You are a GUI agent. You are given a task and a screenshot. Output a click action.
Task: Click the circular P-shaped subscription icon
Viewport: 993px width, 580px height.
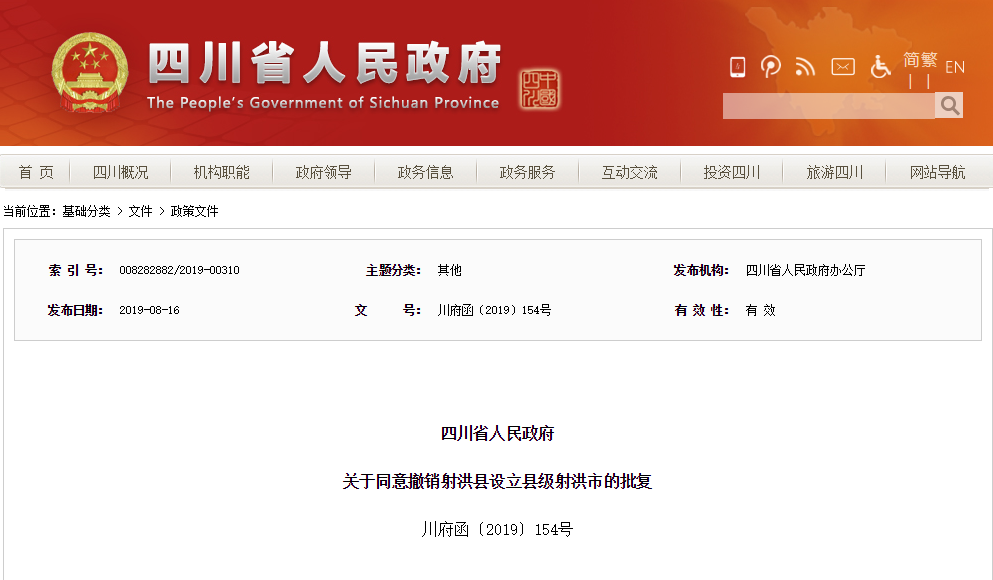pos(771,67)
